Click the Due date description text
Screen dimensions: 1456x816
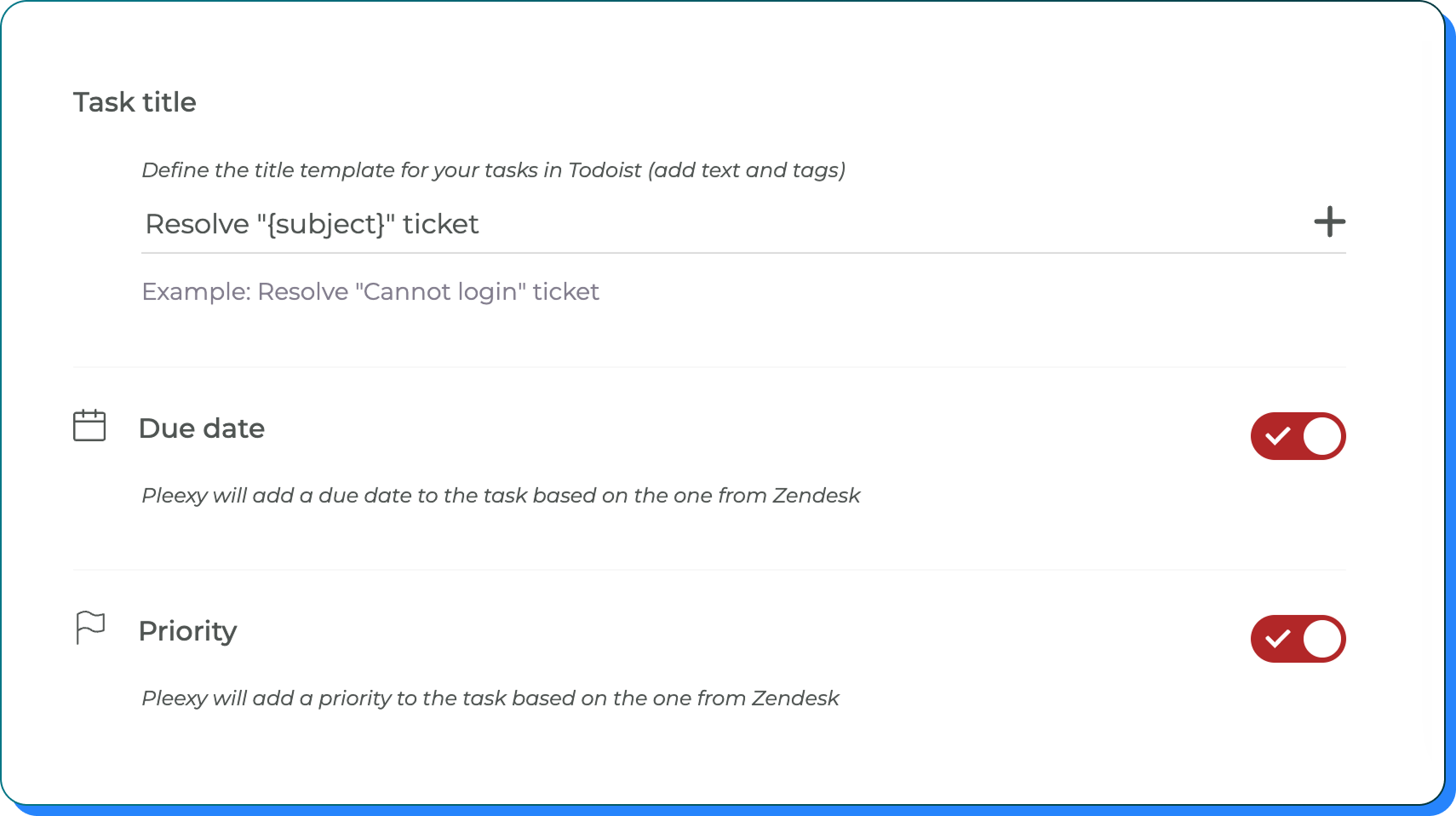tap(501, 495)
